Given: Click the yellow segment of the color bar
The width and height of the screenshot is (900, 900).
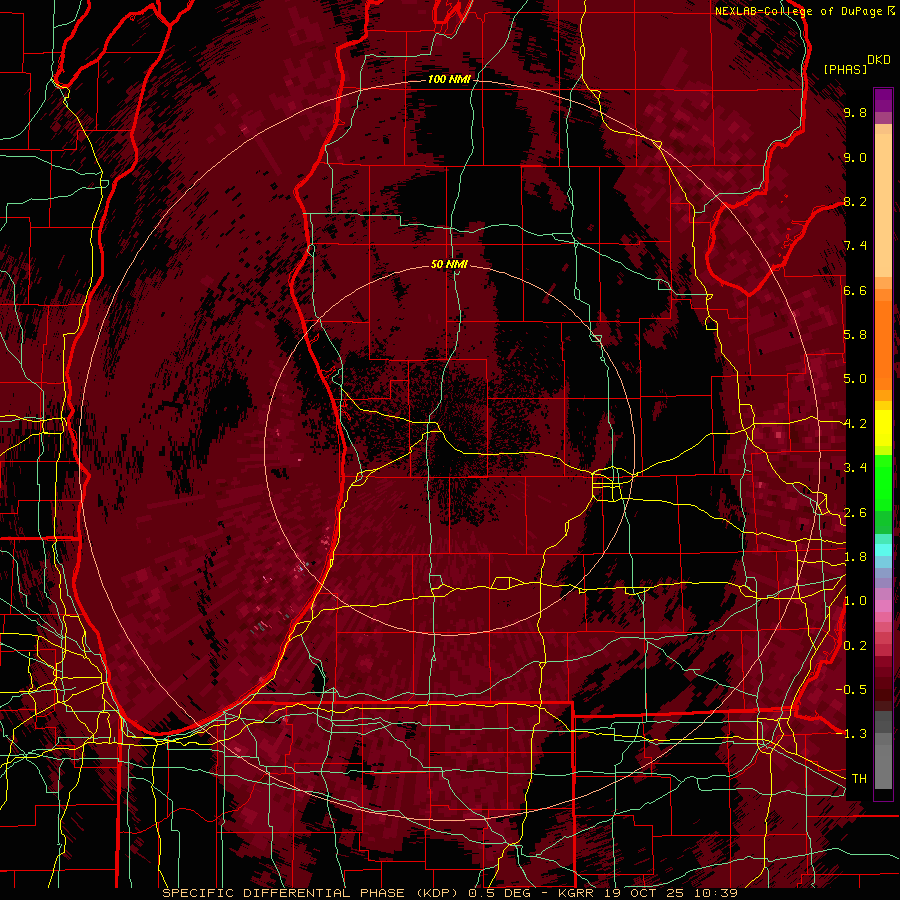Looking at the screenshot, I should [883, 428].
